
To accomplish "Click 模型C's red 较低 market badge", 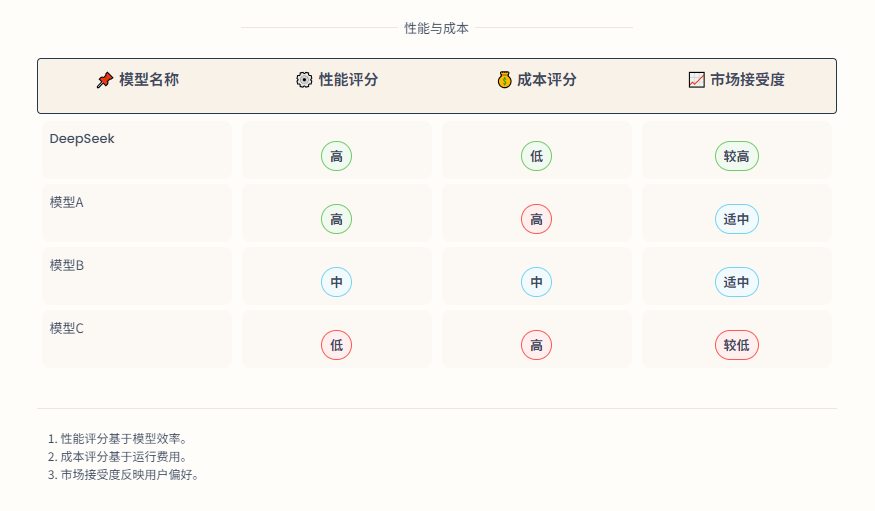I will pos(737,345).
